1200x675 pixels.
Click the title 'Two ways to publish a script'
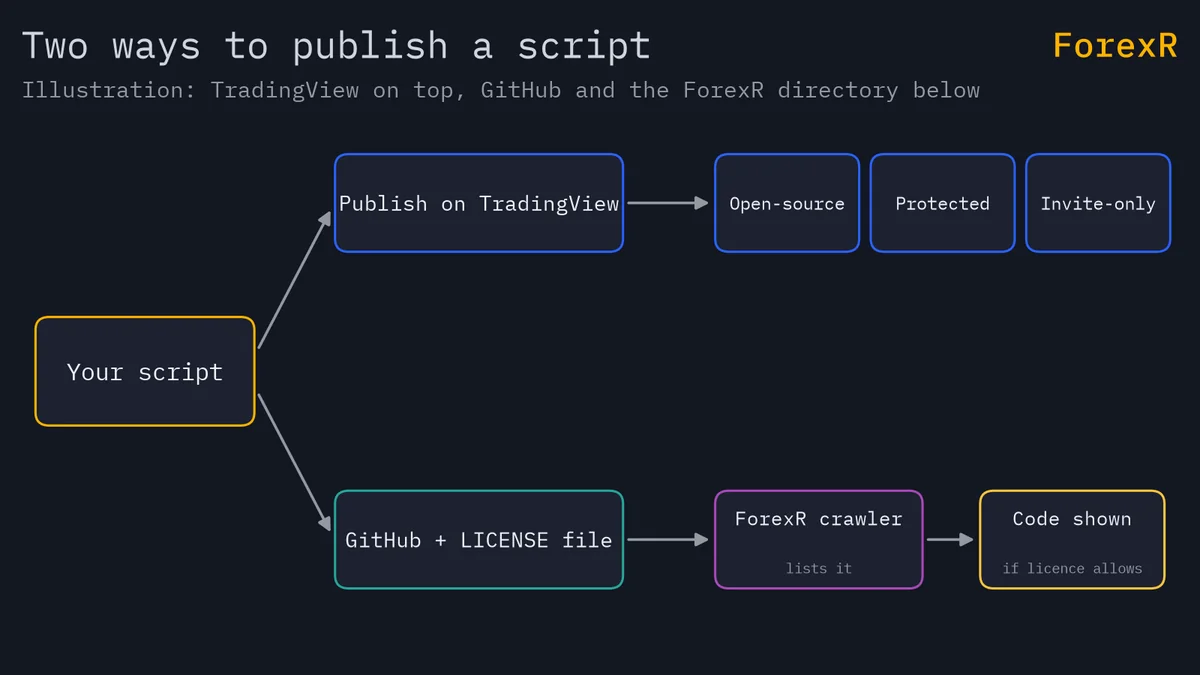[x=336, y=46]
